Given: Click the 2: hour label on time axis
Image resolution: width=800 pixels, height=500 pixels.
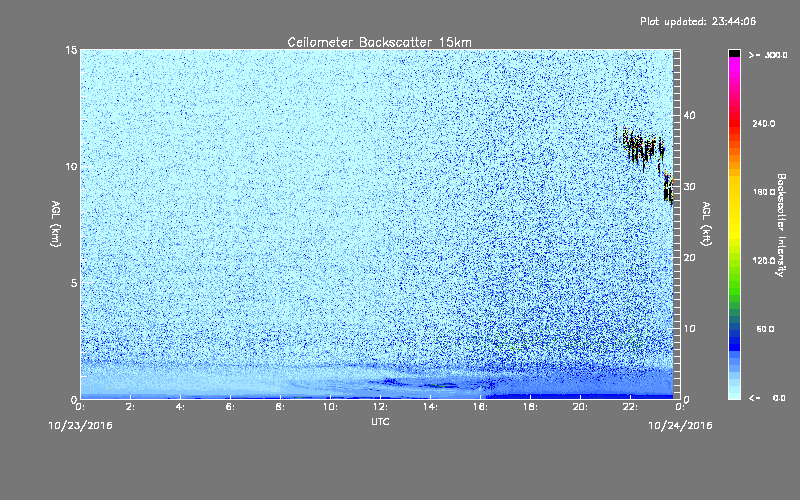Looking at the screenshot, I should pyautogui.click(x=130, y=407).
